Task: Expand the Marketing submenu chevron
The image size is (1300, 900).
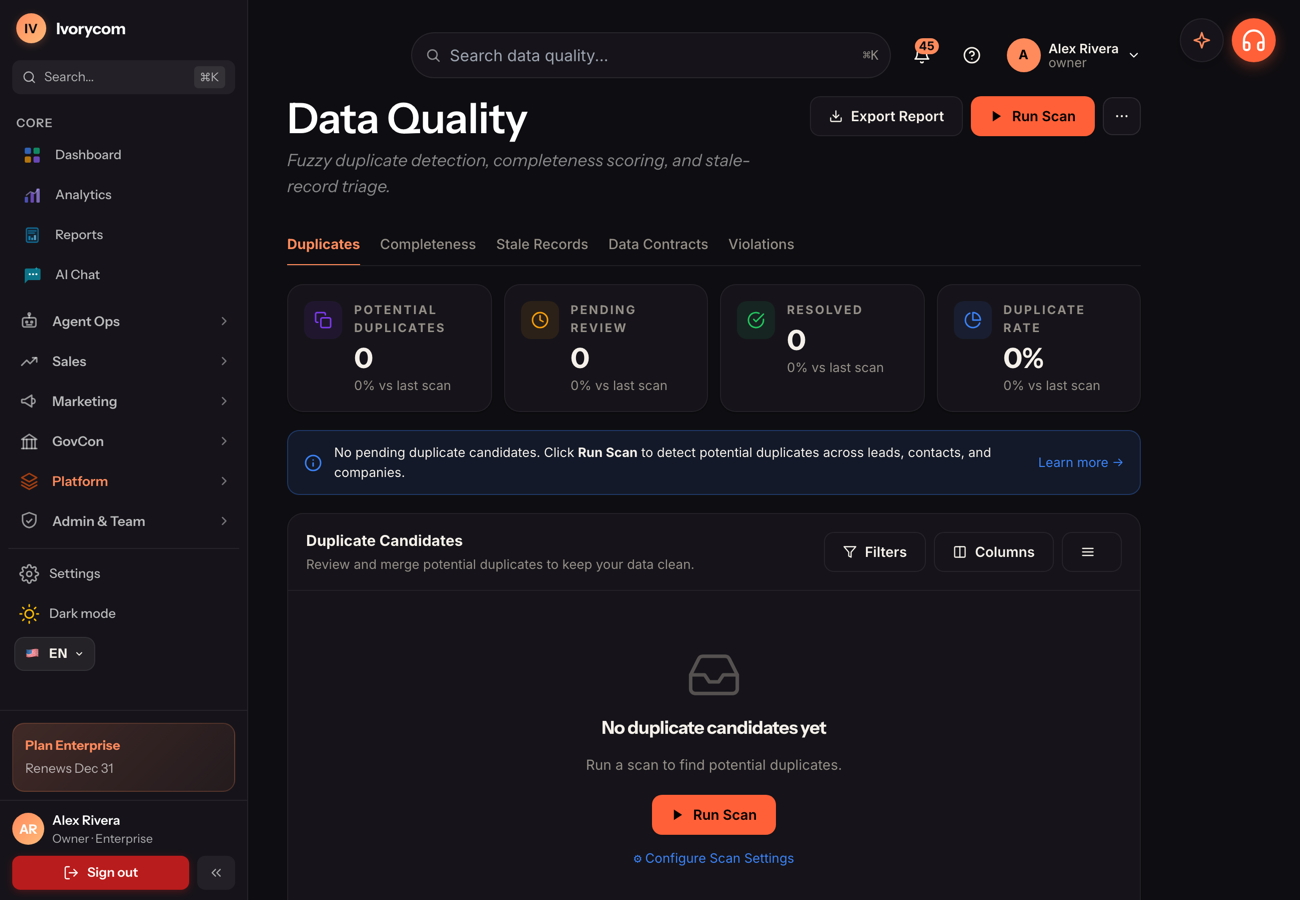Action: (x=224, y=401)
